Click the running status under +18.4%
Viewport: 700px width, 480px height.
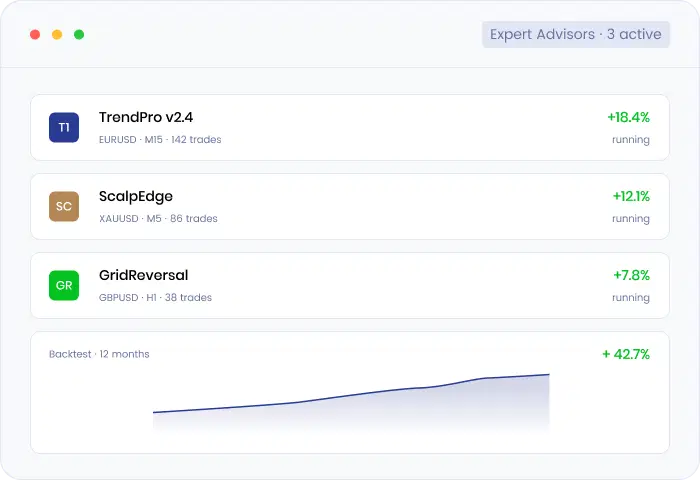click(x=631, y=140)
